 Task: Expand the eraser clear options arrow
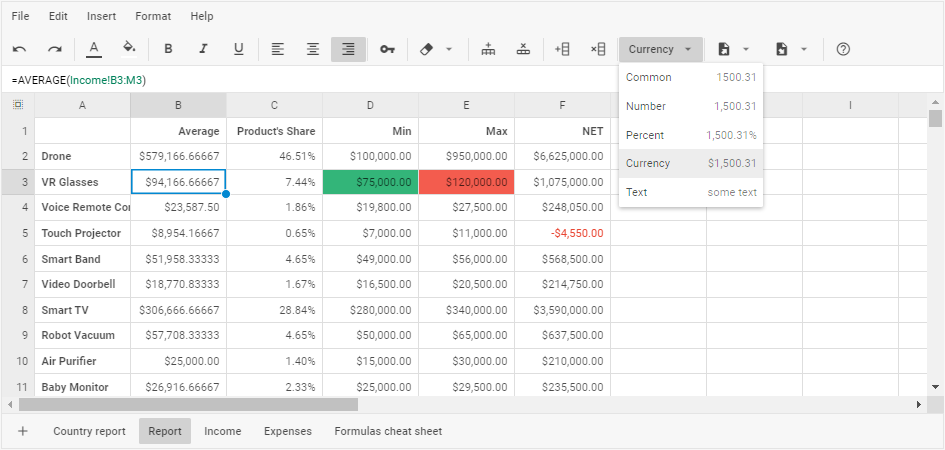(x=449, y=49)
